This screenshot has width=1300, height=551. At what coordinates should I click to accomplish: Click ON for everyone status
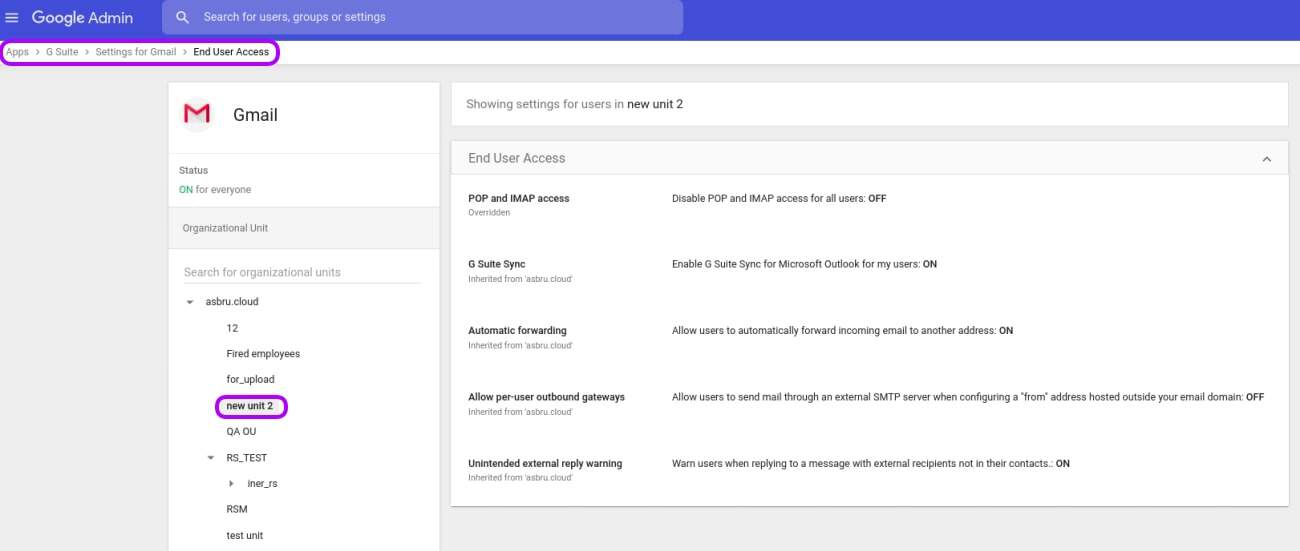click(x=215, y=190)
